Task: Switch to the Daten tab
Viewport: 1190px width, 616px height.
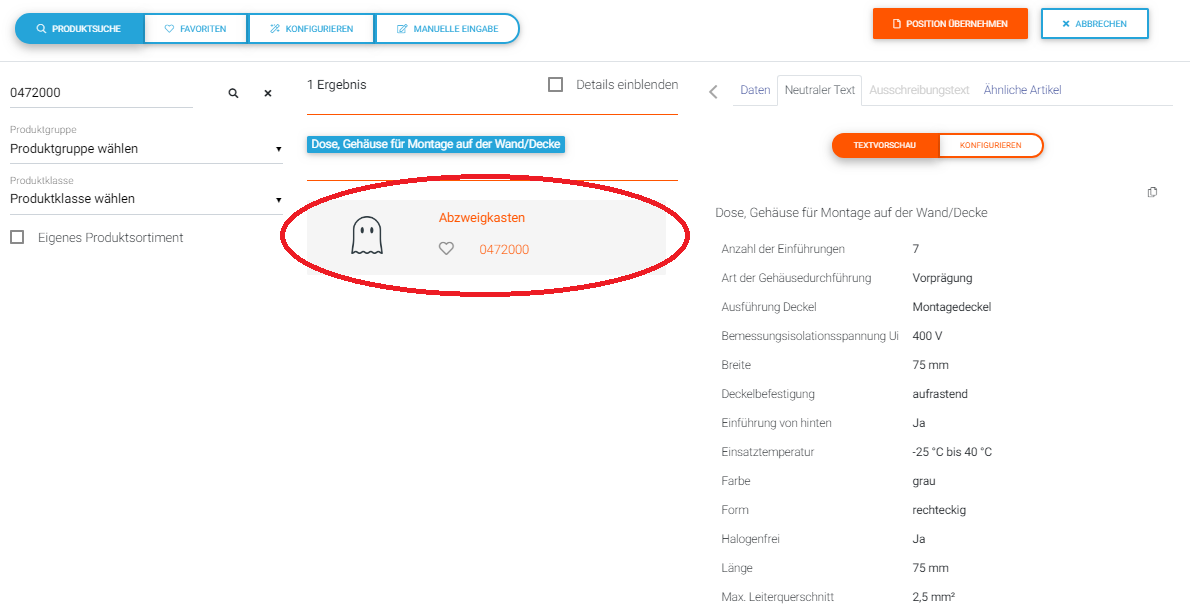Action: click(x=755, y=90)
